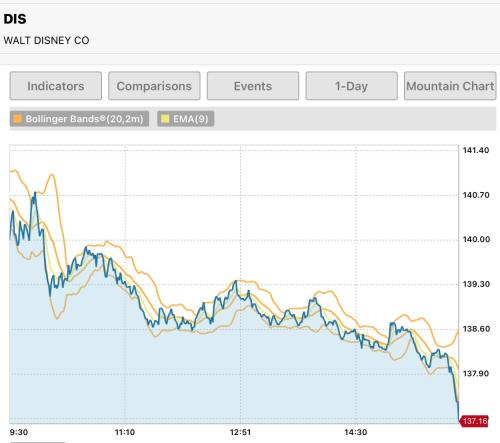Select the EMA(9) indicator tag

[186, 119]
